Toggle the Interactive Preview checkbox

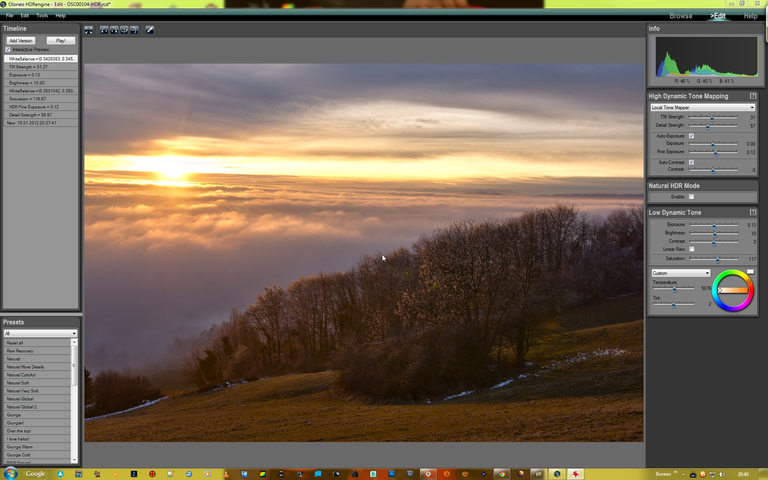8,49
